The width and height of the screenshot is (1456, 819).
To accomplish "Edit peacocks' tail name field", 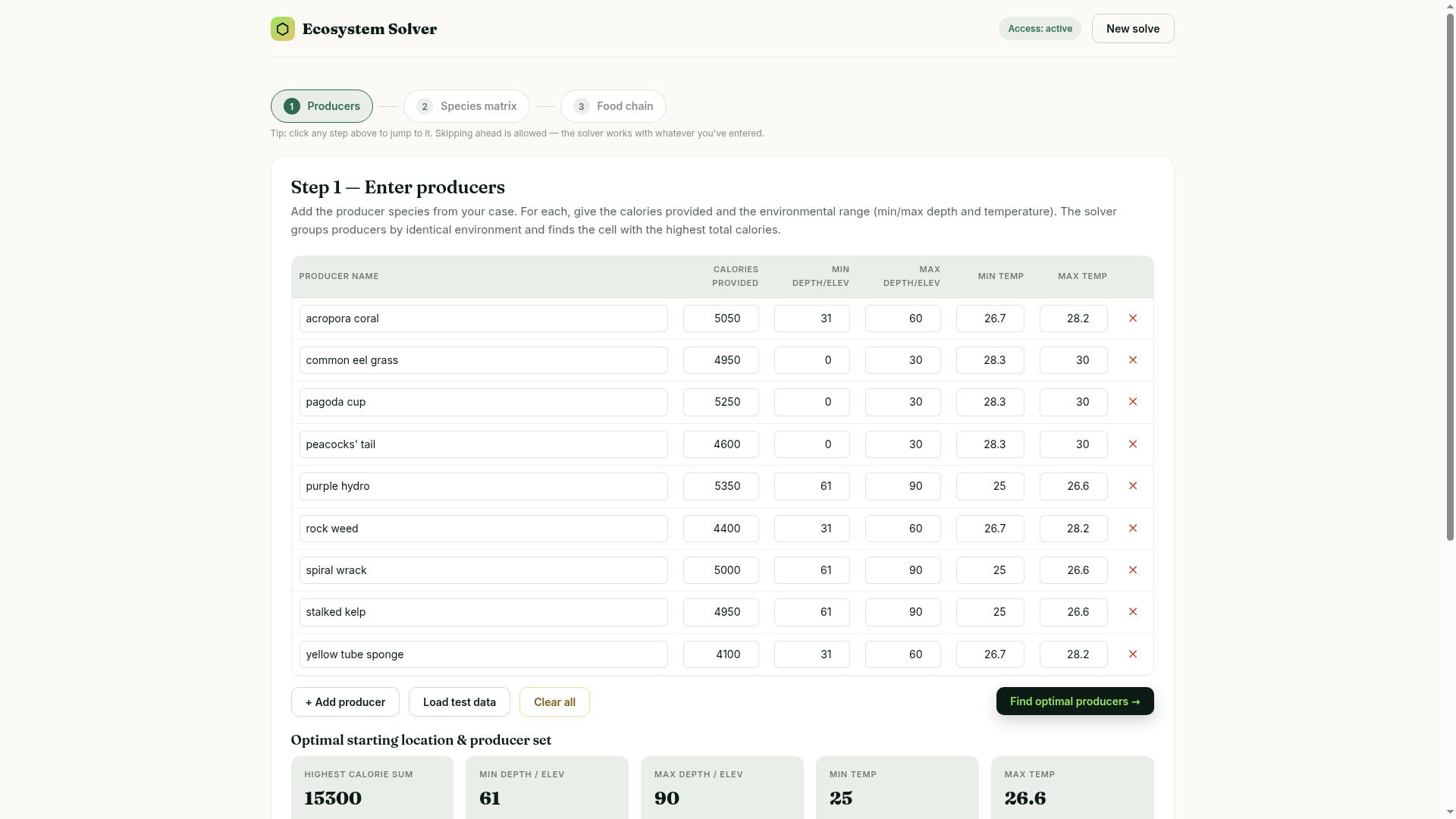I will (484, 444).
